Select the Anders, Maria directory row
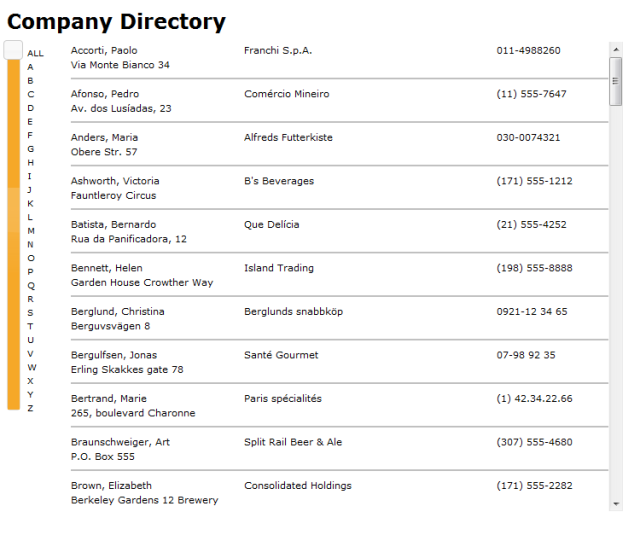Image resolution: width=640 pixels, height=541 pixels. pyautogui.click(x=339, y=145)
